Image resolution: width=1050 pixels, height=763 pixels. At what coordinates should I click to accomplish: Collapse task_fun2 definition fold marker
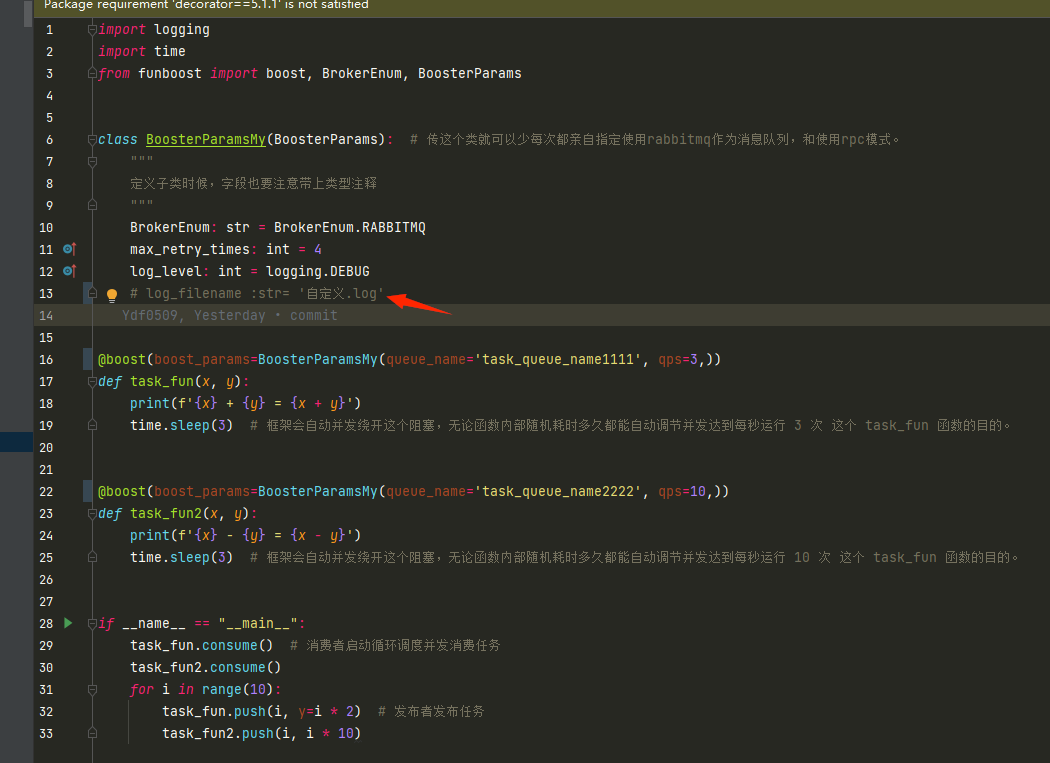pos(92,513)
